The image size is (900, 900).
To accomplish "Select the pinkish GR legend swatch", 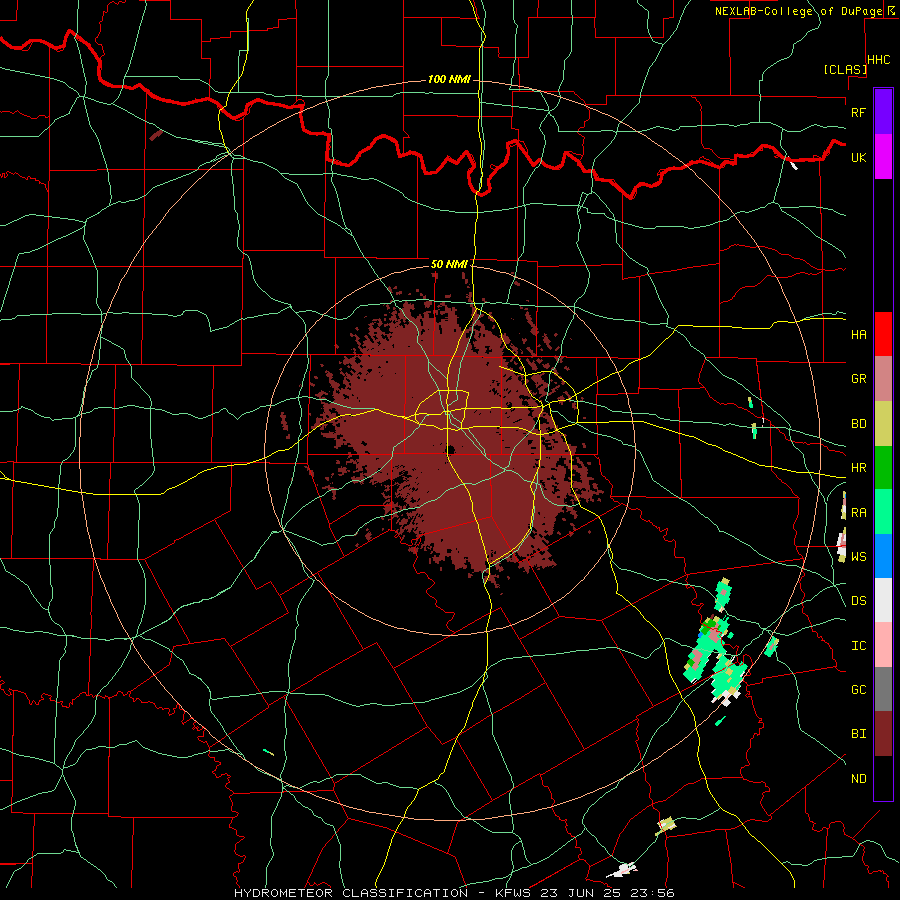I will (x=883, y=379).
